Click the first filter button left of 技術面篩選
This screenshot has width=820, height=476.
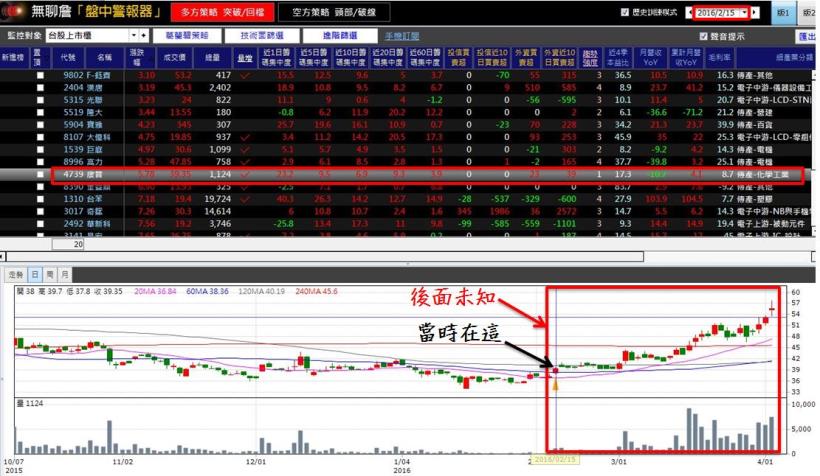[186, 36]
